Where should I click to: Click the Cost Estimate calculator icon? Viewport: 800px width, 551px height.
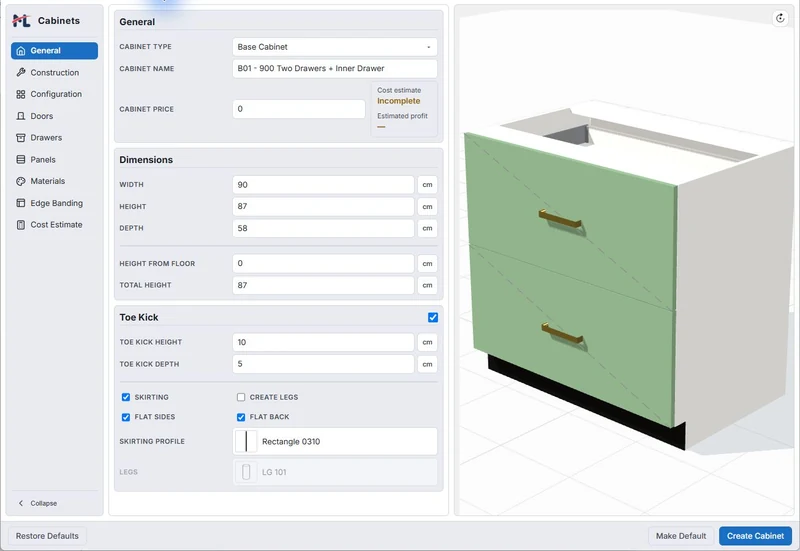[21, 225]
